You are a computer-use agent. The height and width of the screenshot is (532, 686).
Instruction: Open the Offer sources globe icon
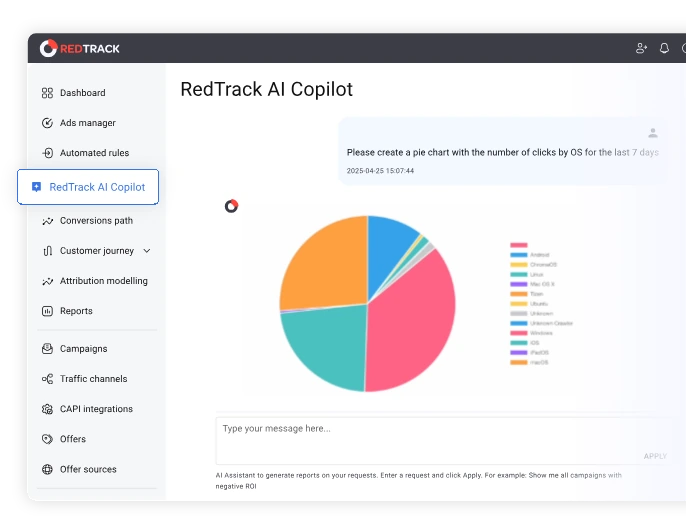[x=47, y=469]
